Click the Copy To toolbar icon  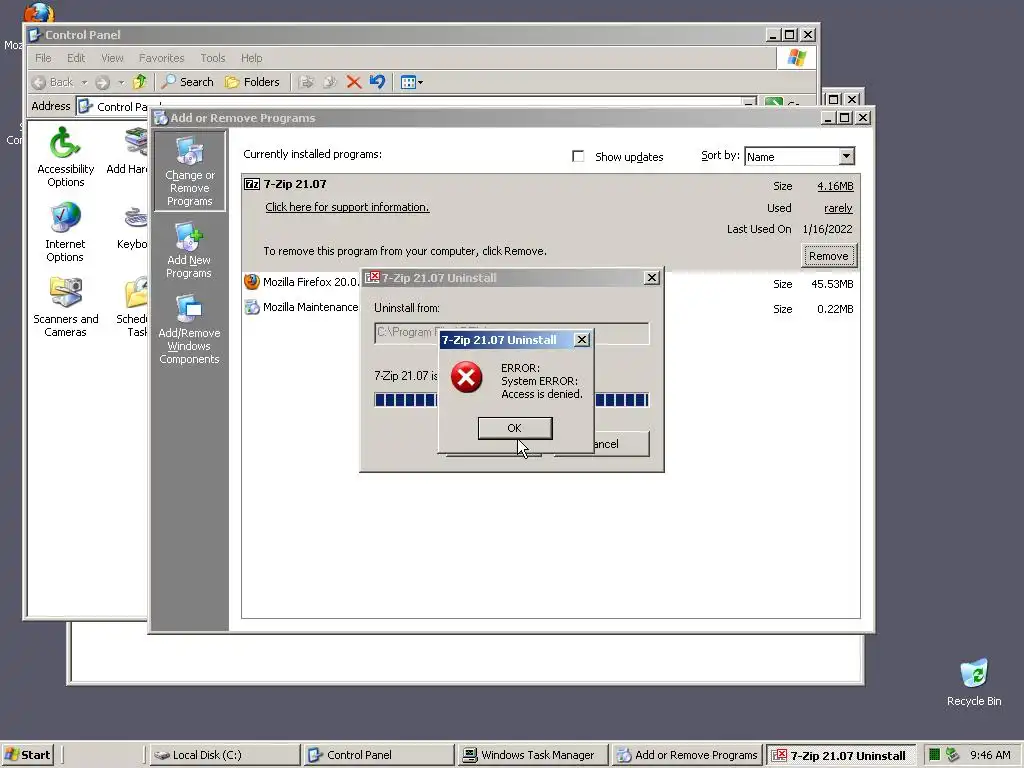pos(330,82)
